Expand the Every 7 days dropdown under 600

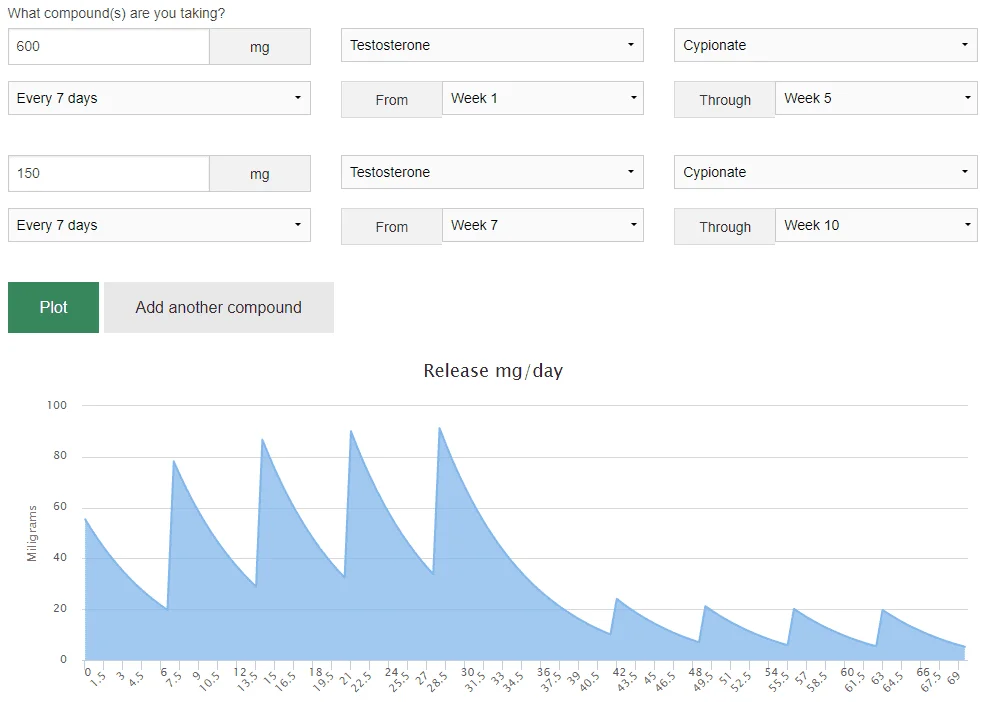tap(159, 98)
